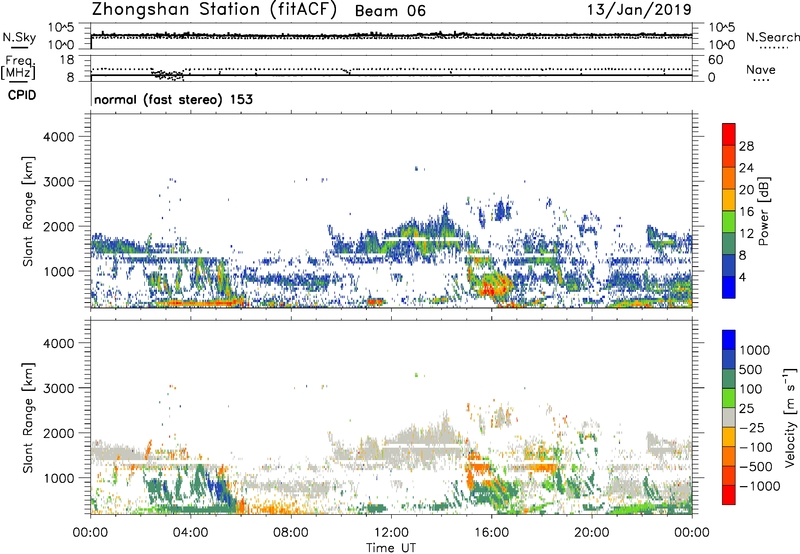Click the "2000" tick of the velocity panel
The image size is (800, 554).
(58, 433)
